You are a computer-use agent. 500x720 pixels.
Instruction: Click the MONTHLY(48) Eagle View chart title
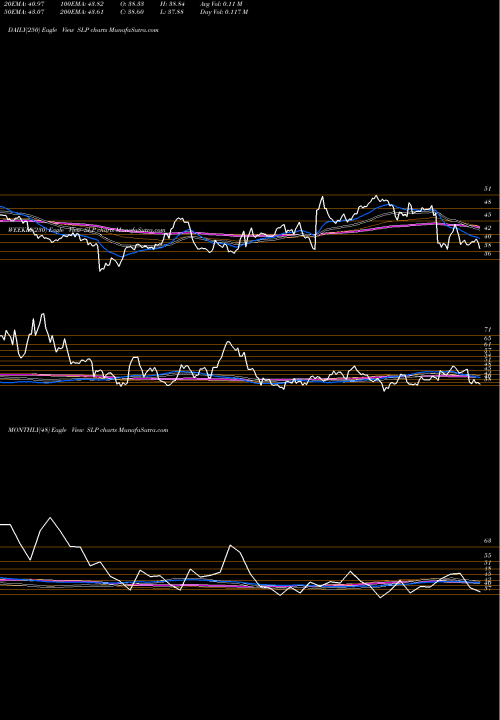88,430
